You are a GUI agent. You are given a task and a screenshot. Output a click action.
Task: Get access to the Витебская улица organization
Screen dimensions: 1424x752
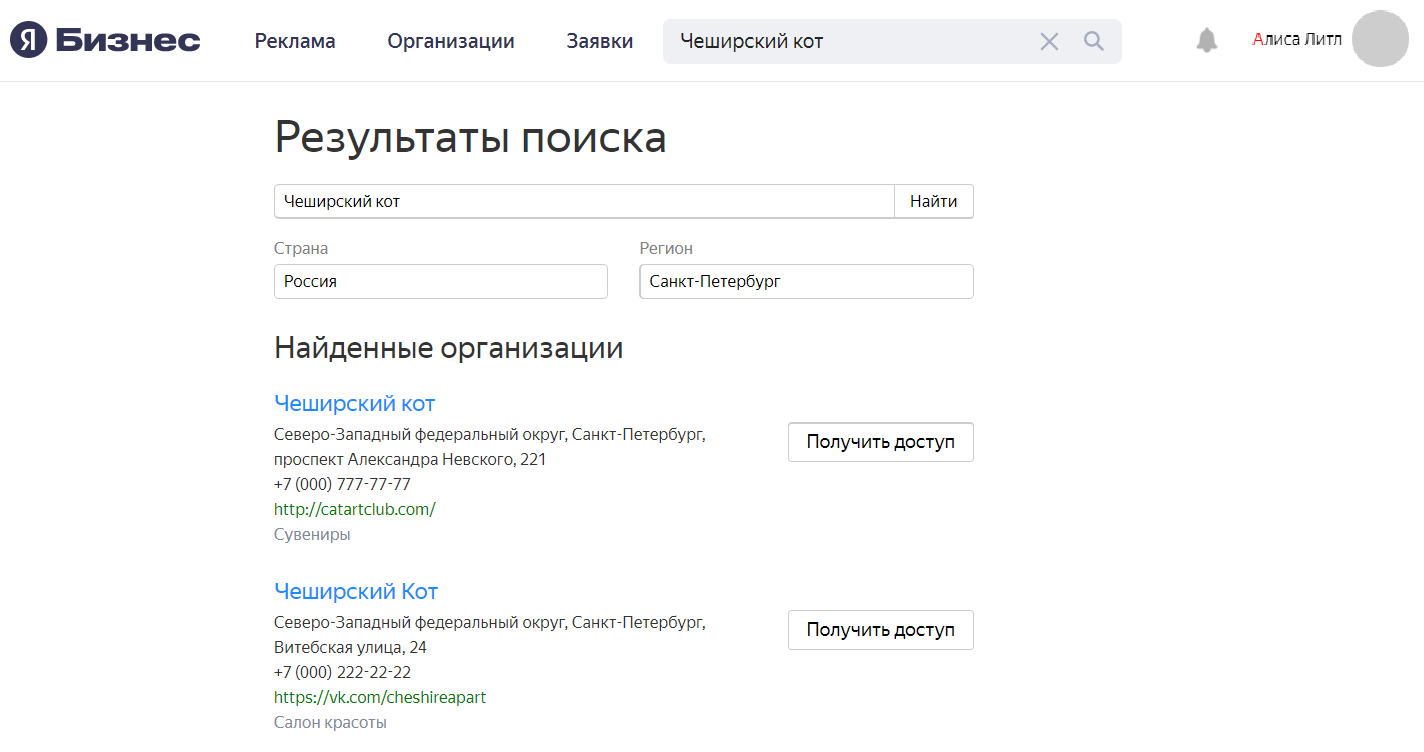(881, 630)
